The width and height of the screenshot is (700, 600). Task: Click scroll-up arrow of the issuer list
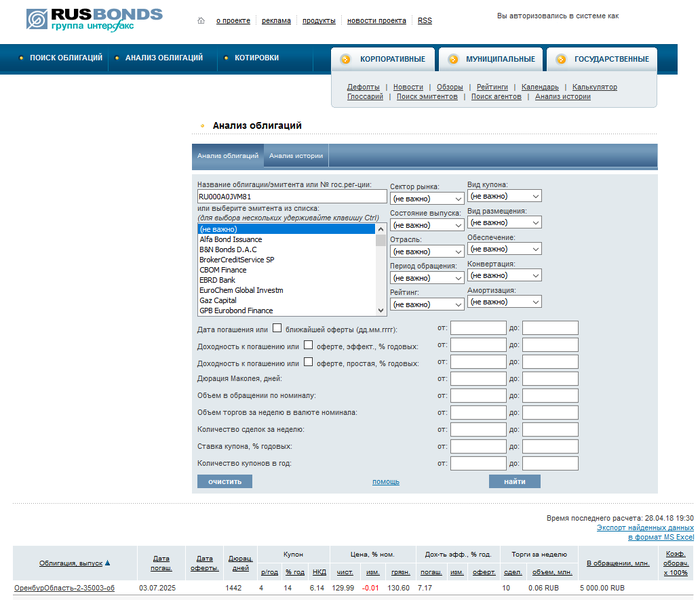(380, 229)
